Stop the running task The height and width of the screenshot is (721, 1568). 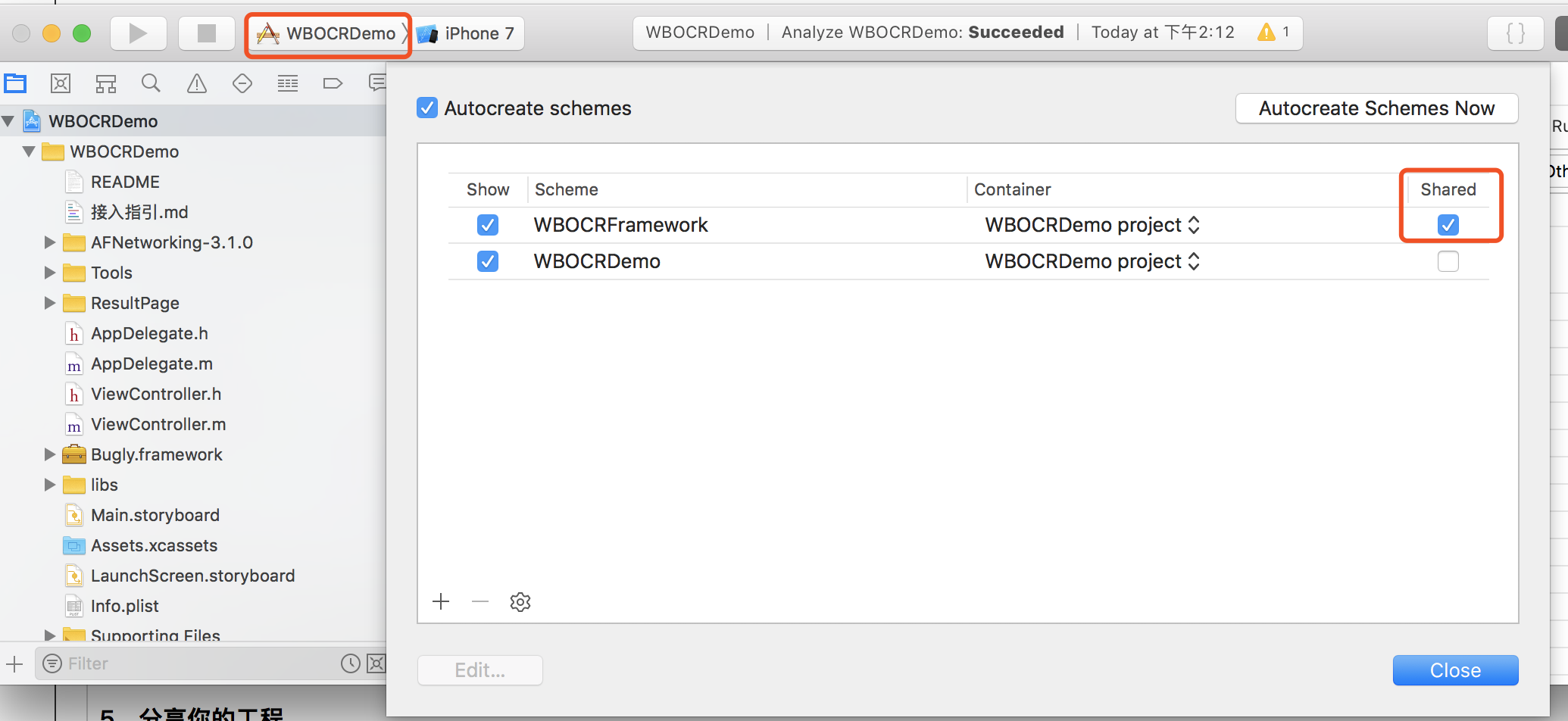tap(206, 33)
